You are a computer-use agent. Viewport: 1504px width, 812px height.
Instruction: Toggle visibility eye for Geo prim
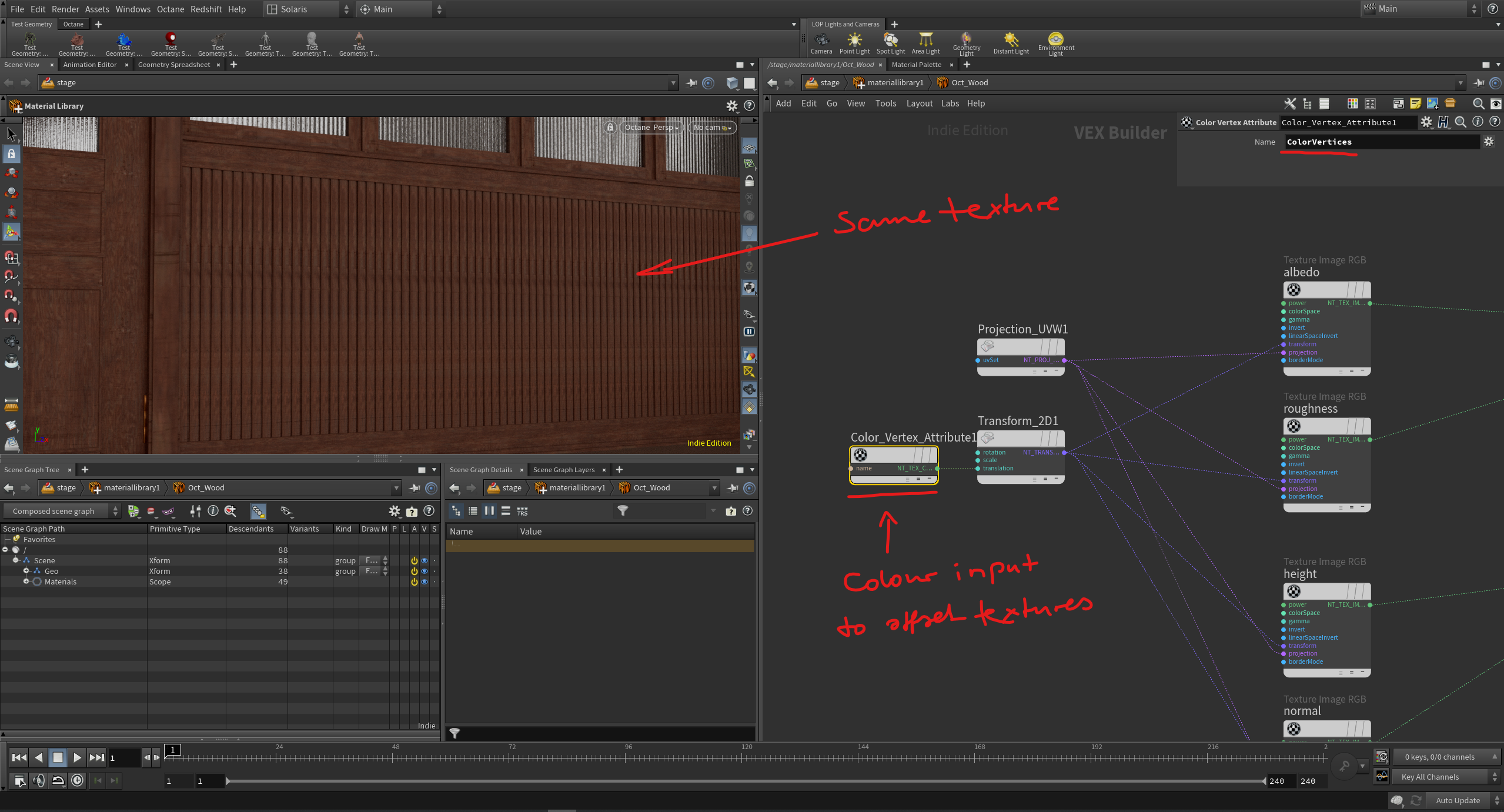[425, 571]
